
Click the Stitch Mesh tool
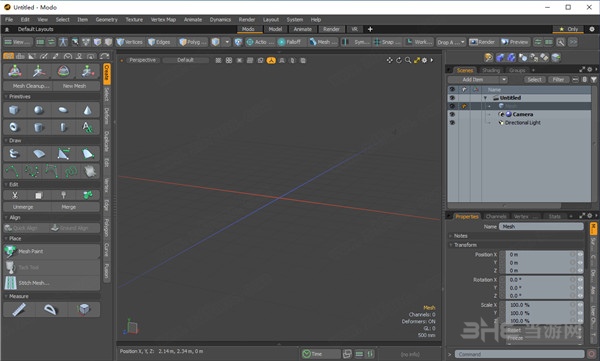(52, 283)
